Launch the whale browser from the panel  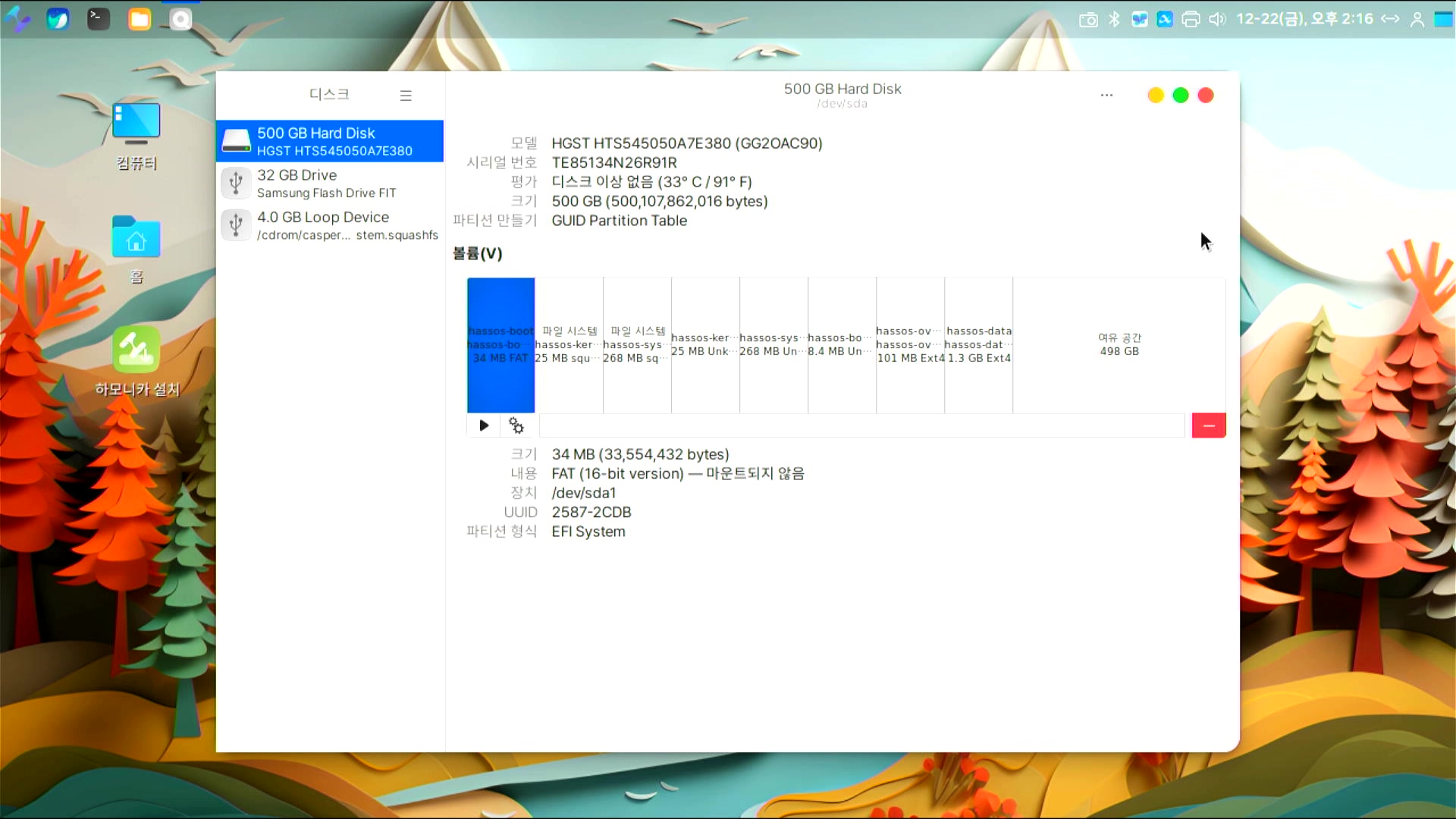click(58, 18)
